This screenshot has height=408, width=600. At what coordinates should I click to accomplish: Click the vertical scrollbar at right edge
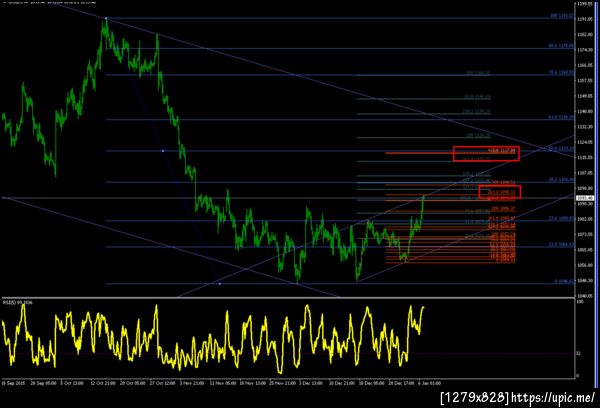click(597, 193)
